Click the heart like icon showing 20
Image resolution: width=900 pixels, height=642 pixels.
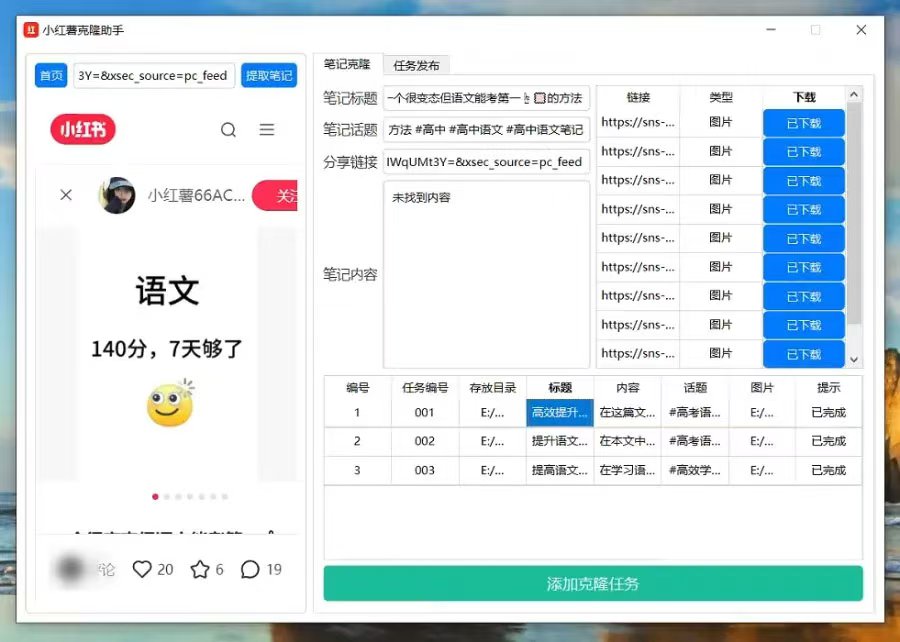143,569
